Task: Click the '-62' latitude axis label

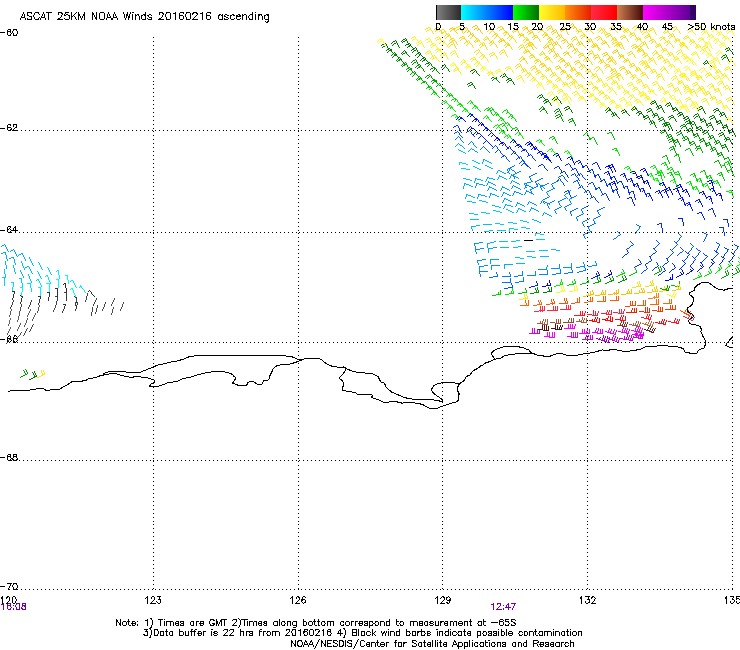Action: tap(9, 128)
